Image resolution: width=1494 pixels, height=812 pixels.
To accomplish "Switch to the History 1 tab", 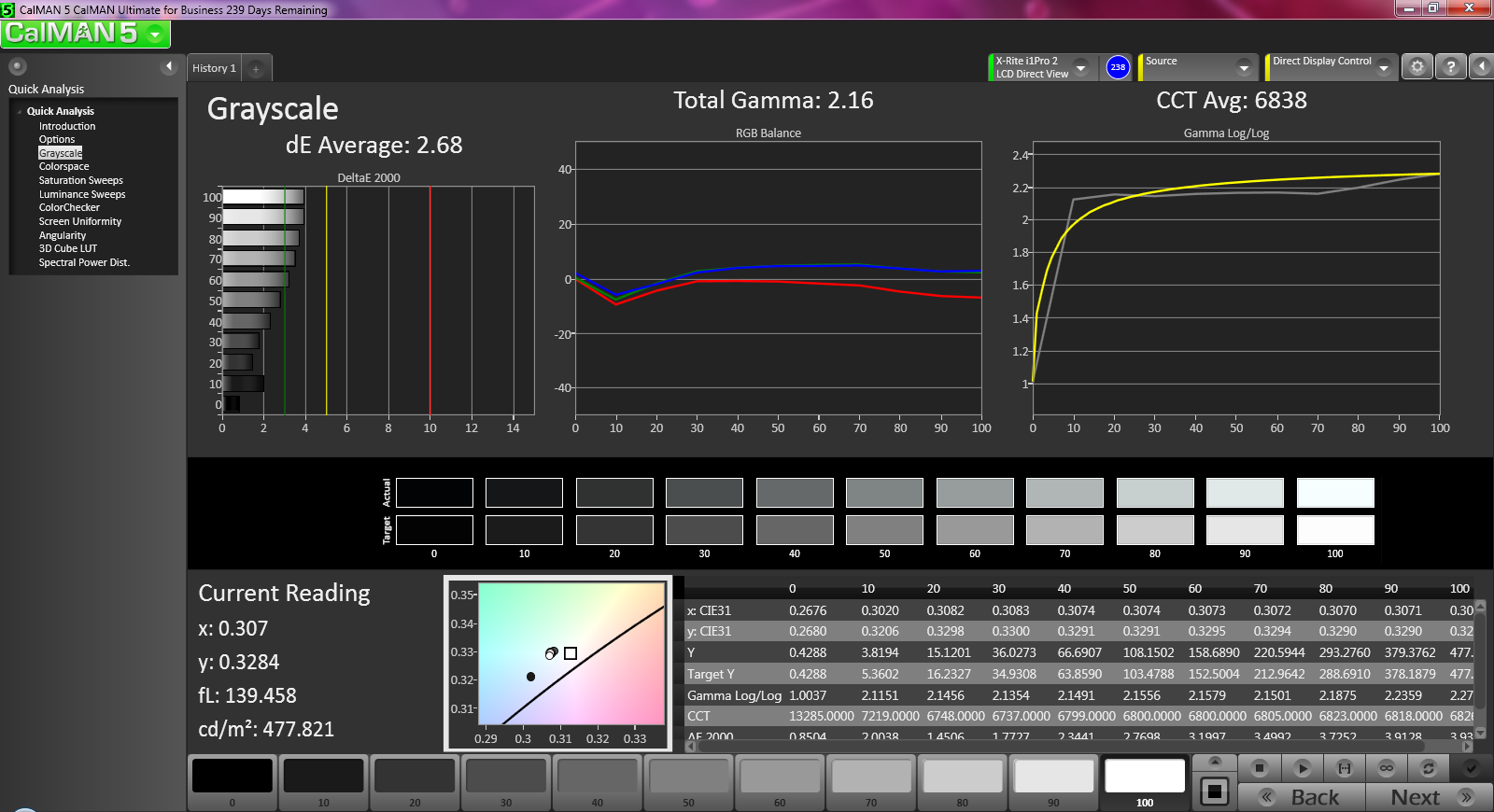I will [214, 68].
